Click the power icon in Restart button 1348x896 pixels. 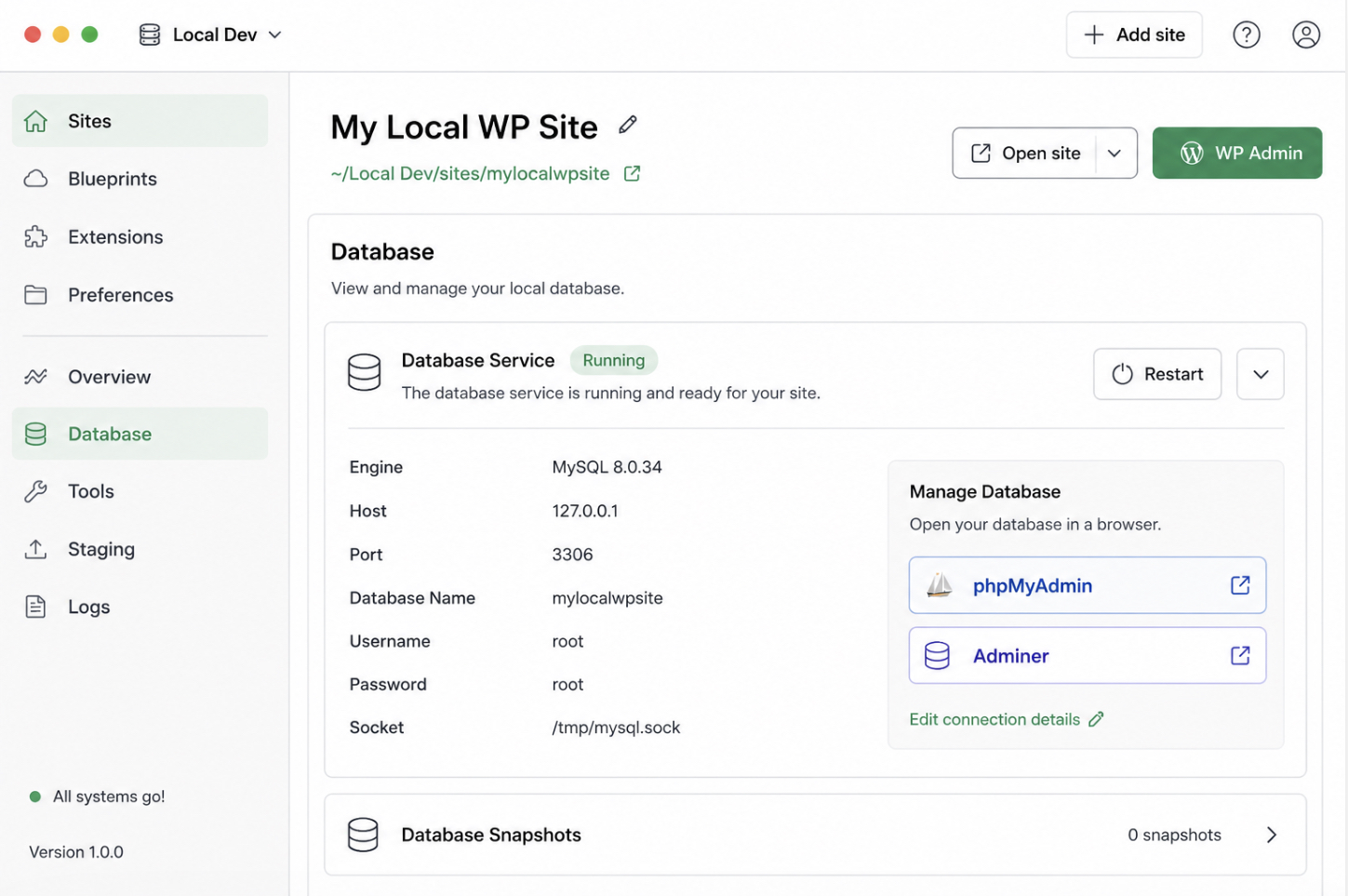coord(1123,374)
